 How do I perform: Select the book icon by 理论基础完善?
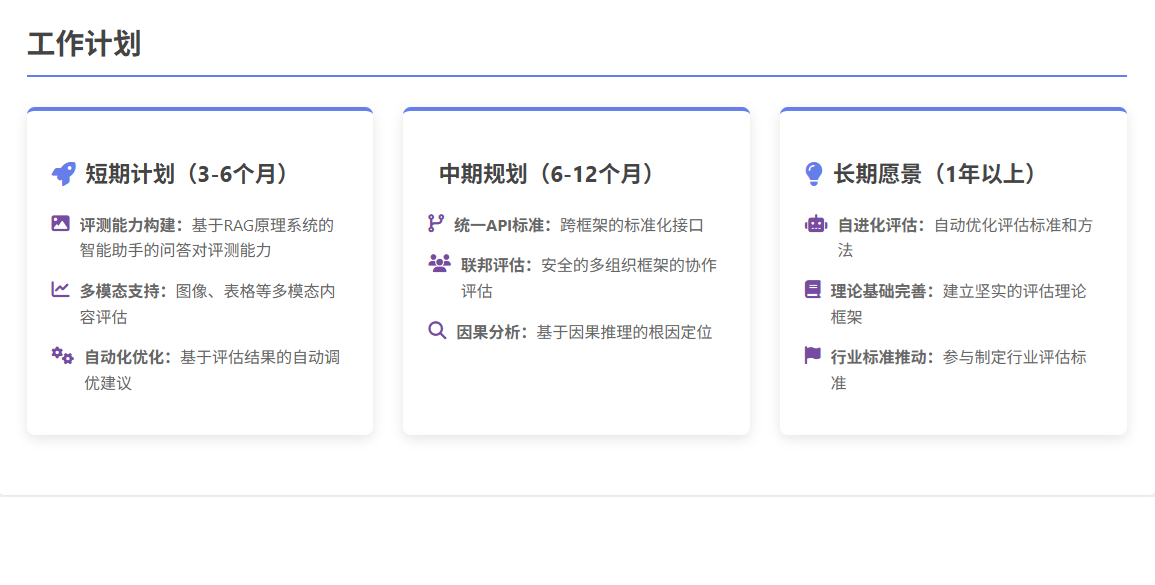click(x=812, y=290)
